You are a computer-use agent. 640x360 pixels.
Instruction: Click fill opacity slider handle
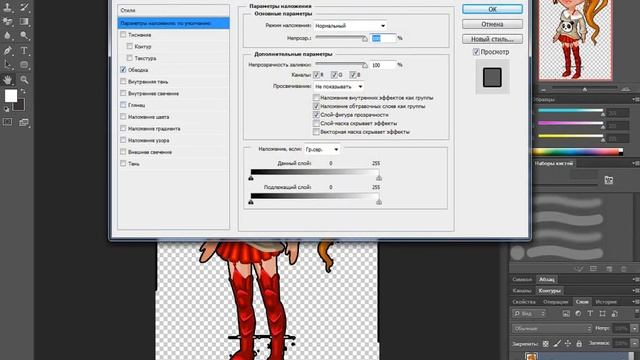point(365,65)
